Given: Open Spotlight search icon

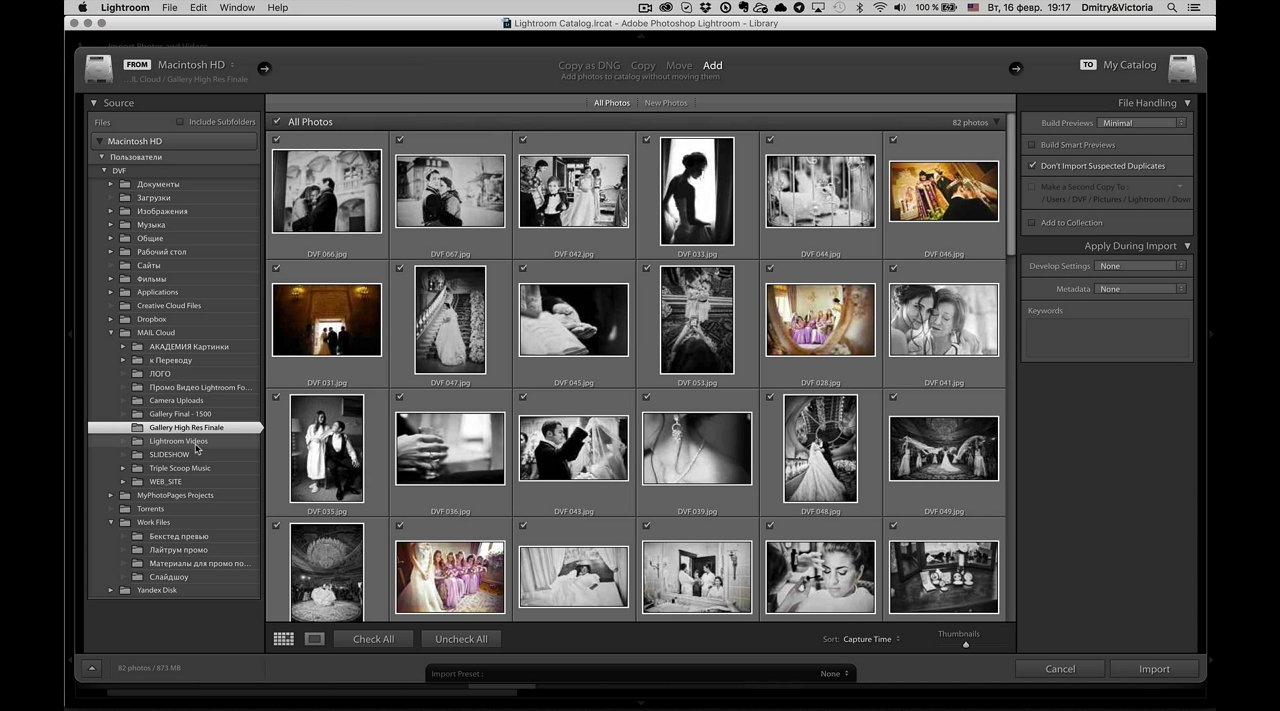Looking at the screenshot, I should (1172, 7).
